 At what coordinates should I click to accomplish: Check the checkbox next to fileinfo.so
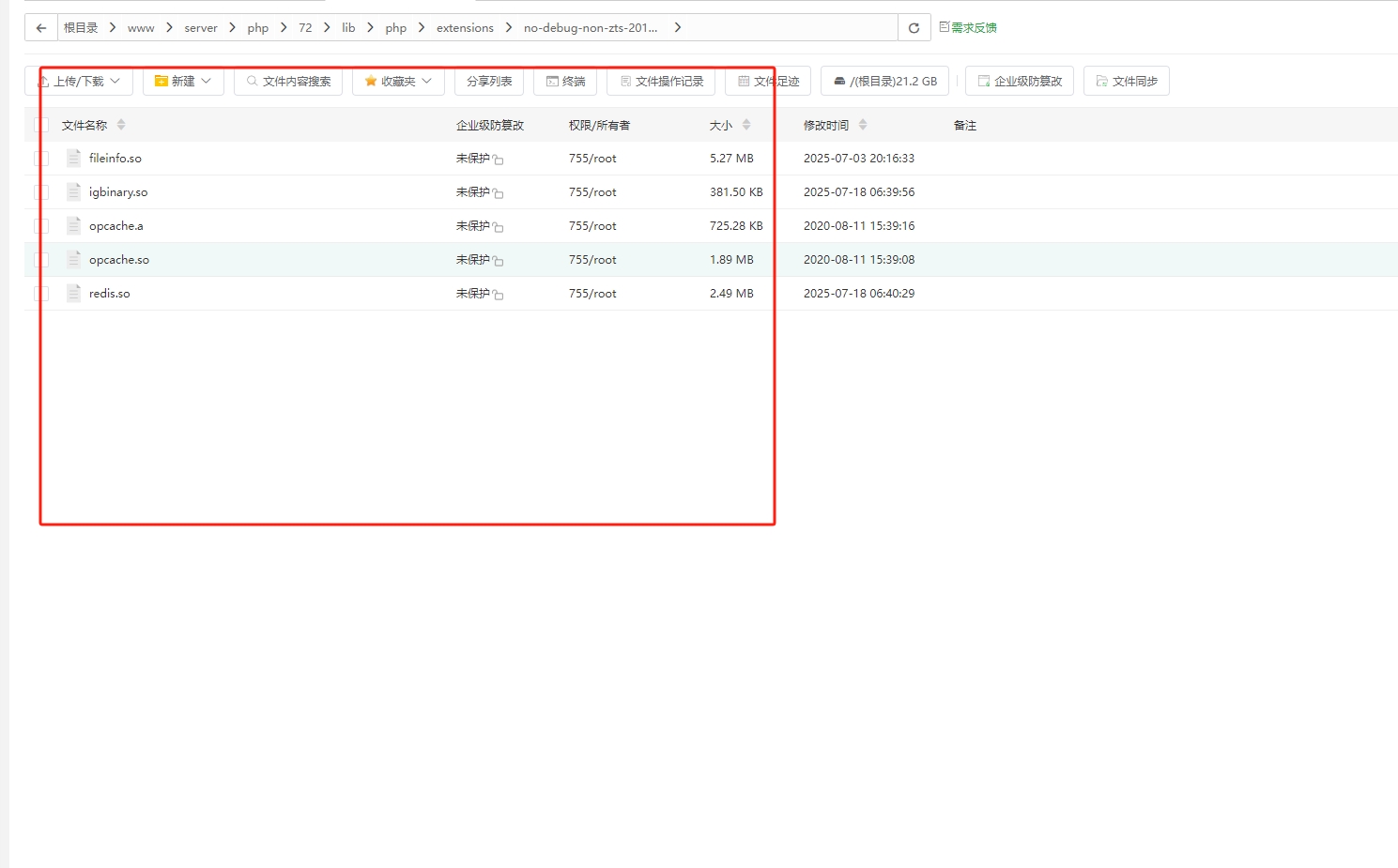pos(40,158)
